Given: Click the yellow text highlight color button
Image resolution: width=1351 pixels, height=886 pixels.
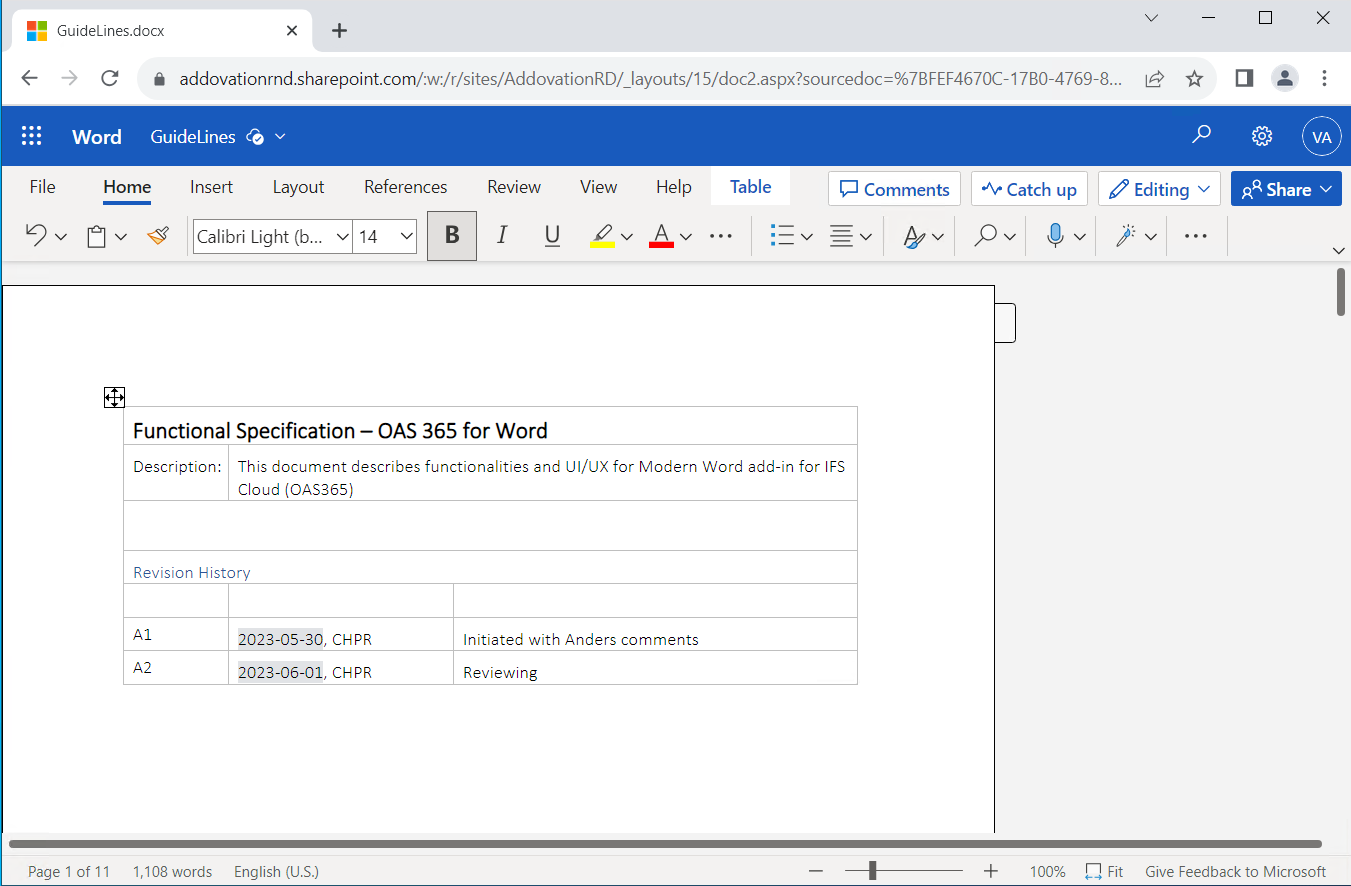Looking at the screenshot, I should click(602, 236).
